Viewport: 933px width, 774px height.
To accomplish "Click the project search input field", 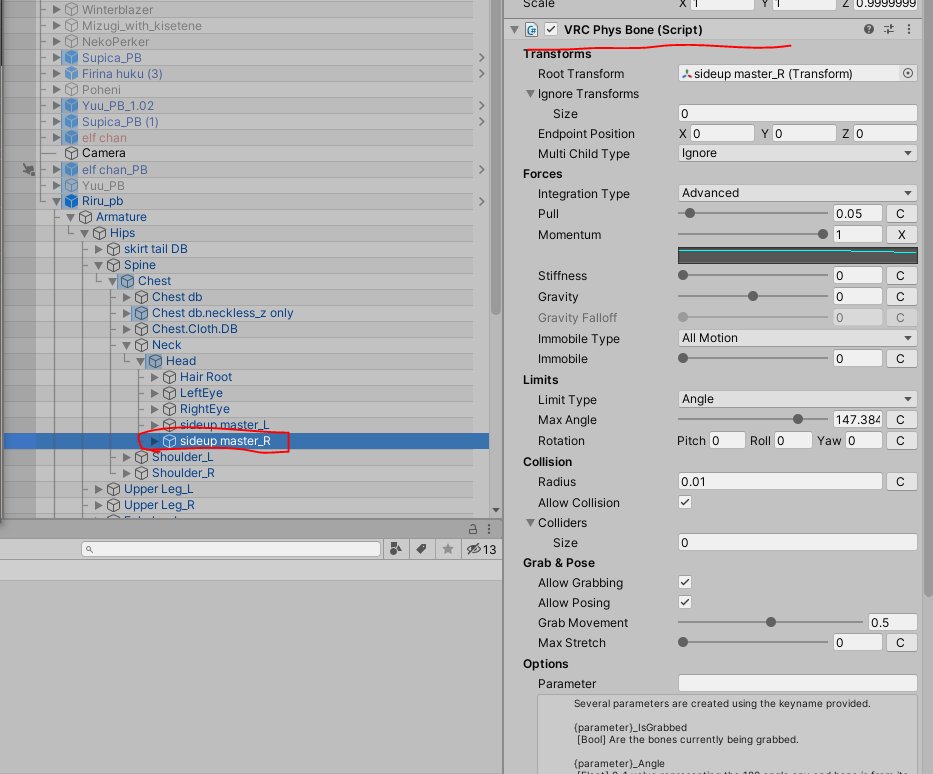I will 231,549.
